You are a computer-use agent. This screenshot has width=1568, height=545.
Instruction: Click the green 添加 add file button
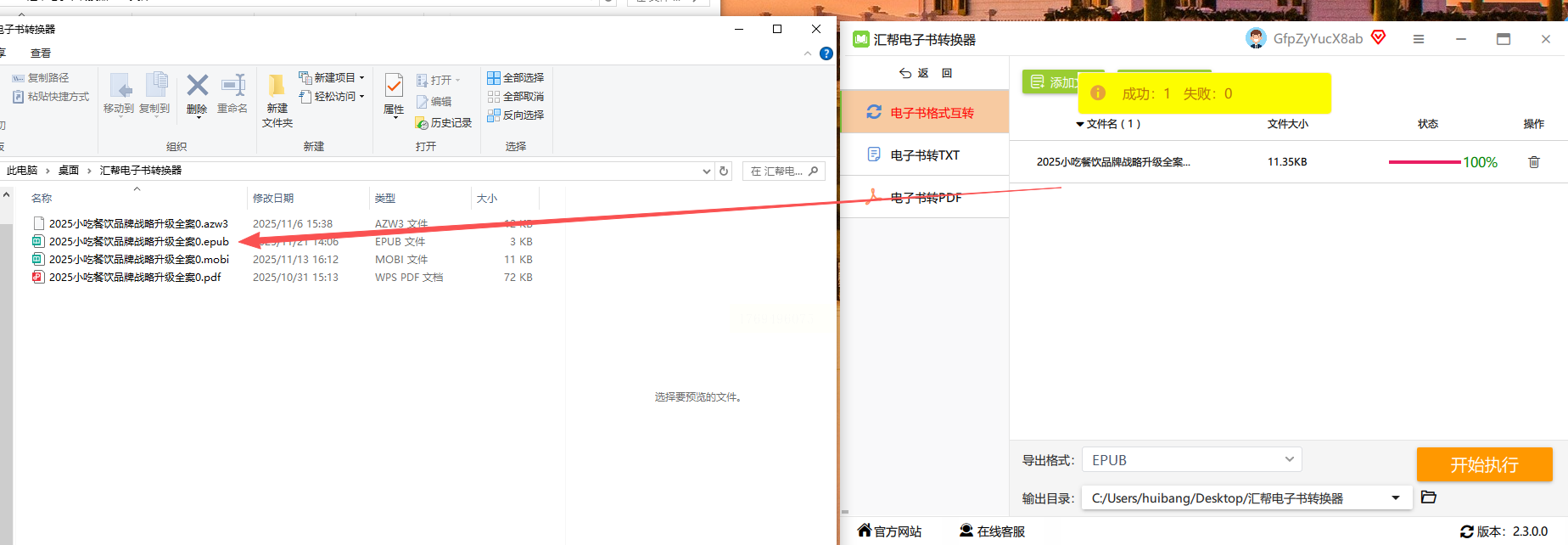point(1051,81)
